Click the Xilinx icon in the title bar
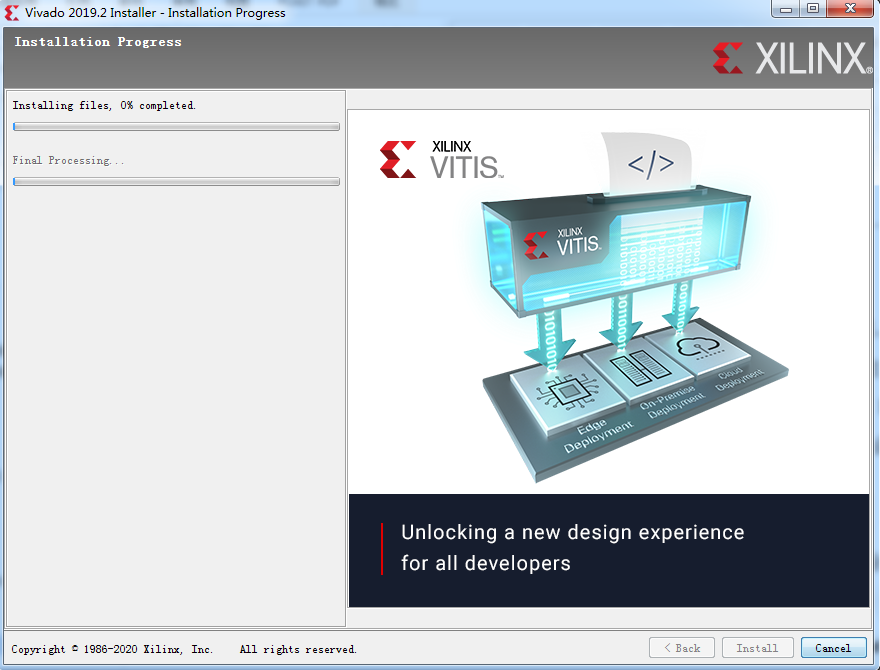The image size is (880, 670). [x=12, y=12]
